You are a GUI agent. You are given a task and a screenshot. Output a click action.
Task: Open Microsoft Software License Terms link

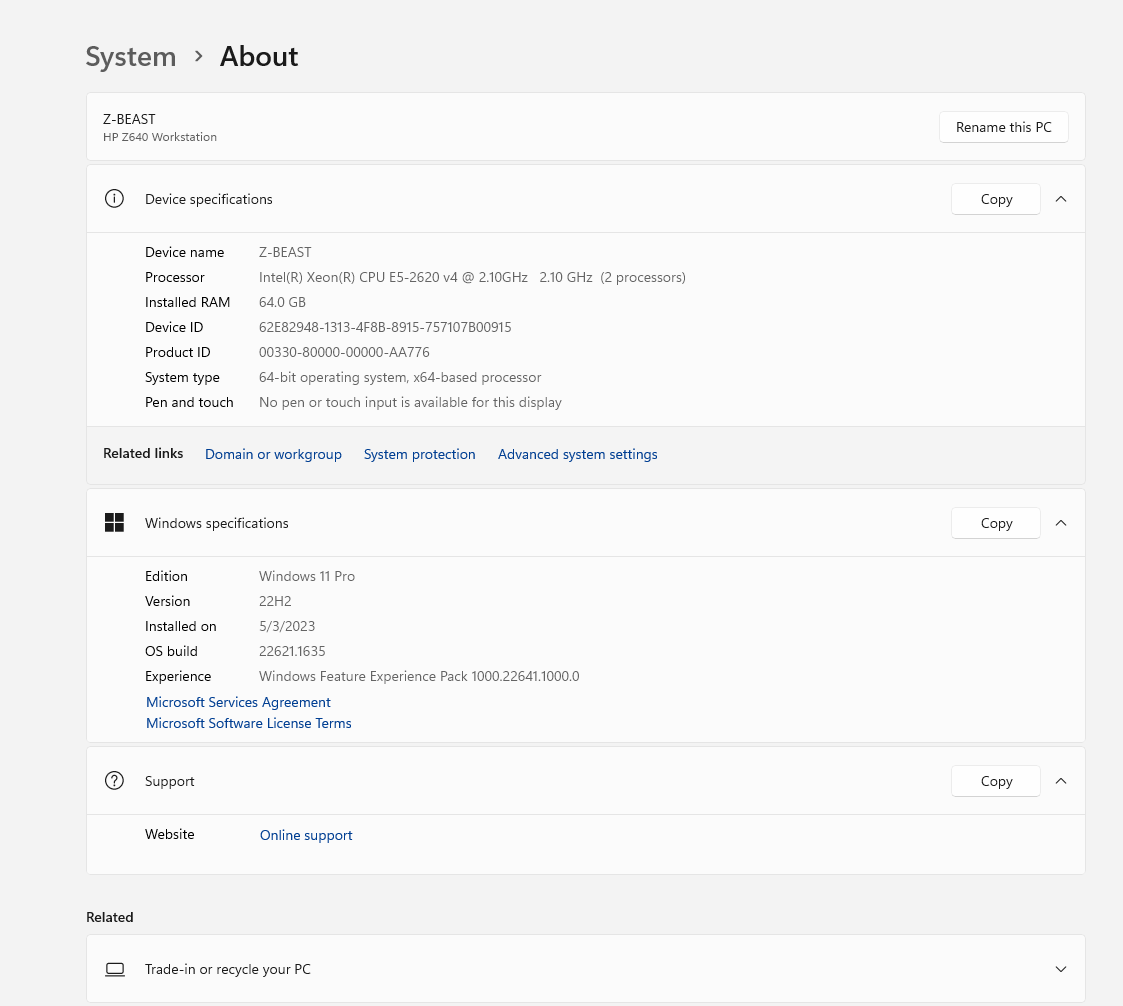[x=249, y=723]
